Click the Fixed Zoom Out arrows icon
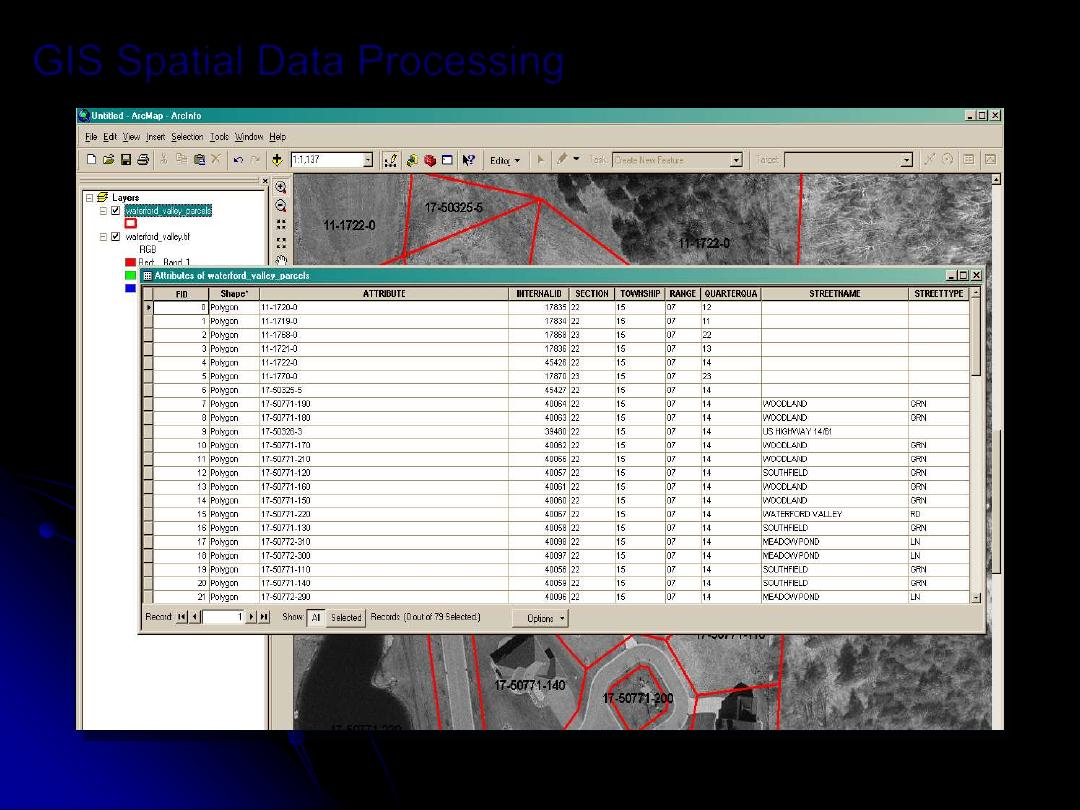Image resolution: width=1080 pixels, height=810 pixels. coord(281,243)
